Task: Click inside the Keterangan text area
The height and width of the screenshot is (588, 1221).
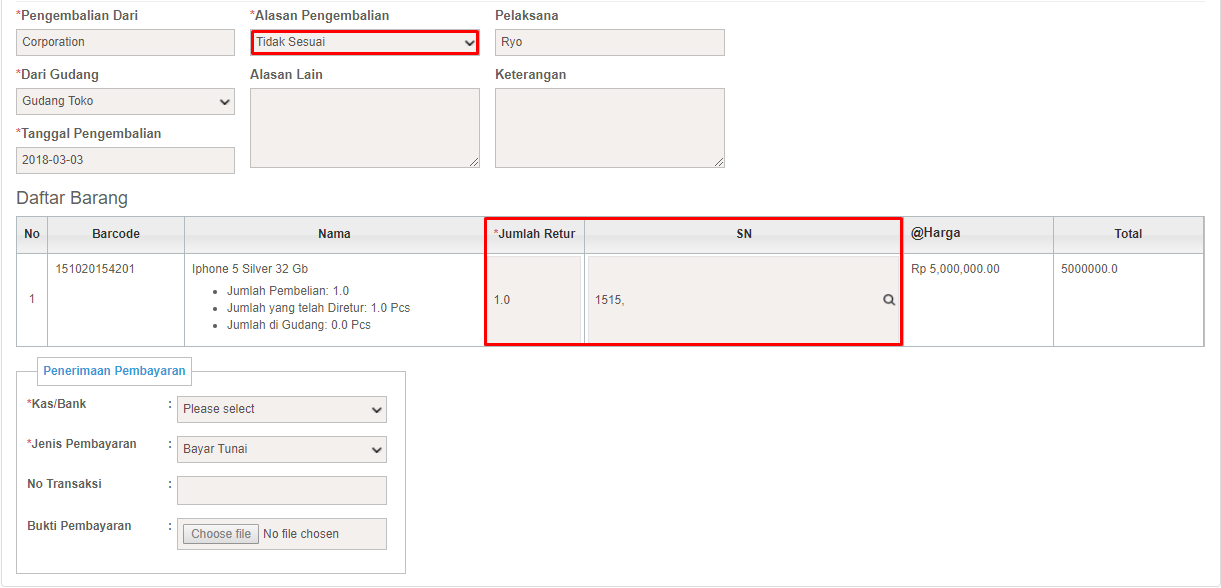Action: click(609, 127)
